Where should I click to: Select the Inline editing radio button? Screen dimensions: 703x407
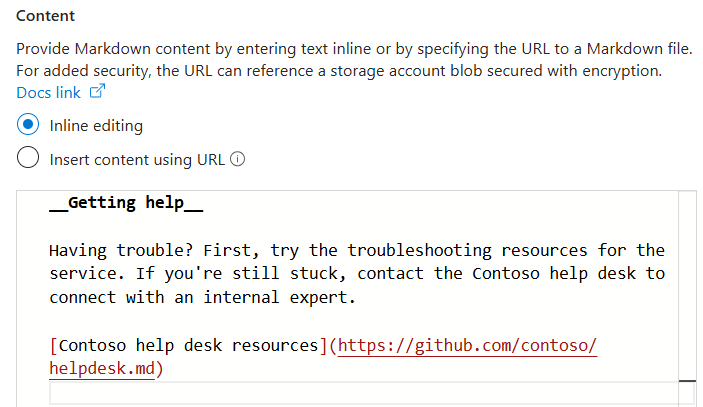click(29, 126)
